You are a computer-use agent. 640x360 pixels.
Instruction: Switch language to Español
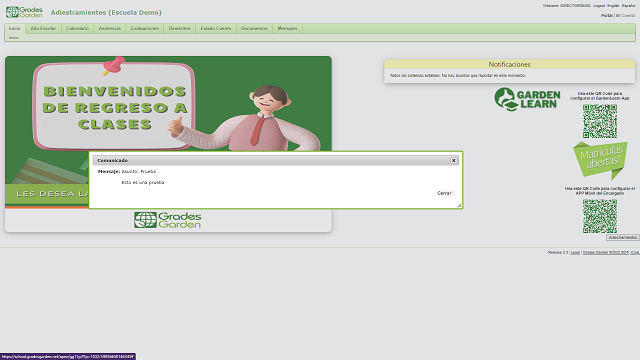628,6
